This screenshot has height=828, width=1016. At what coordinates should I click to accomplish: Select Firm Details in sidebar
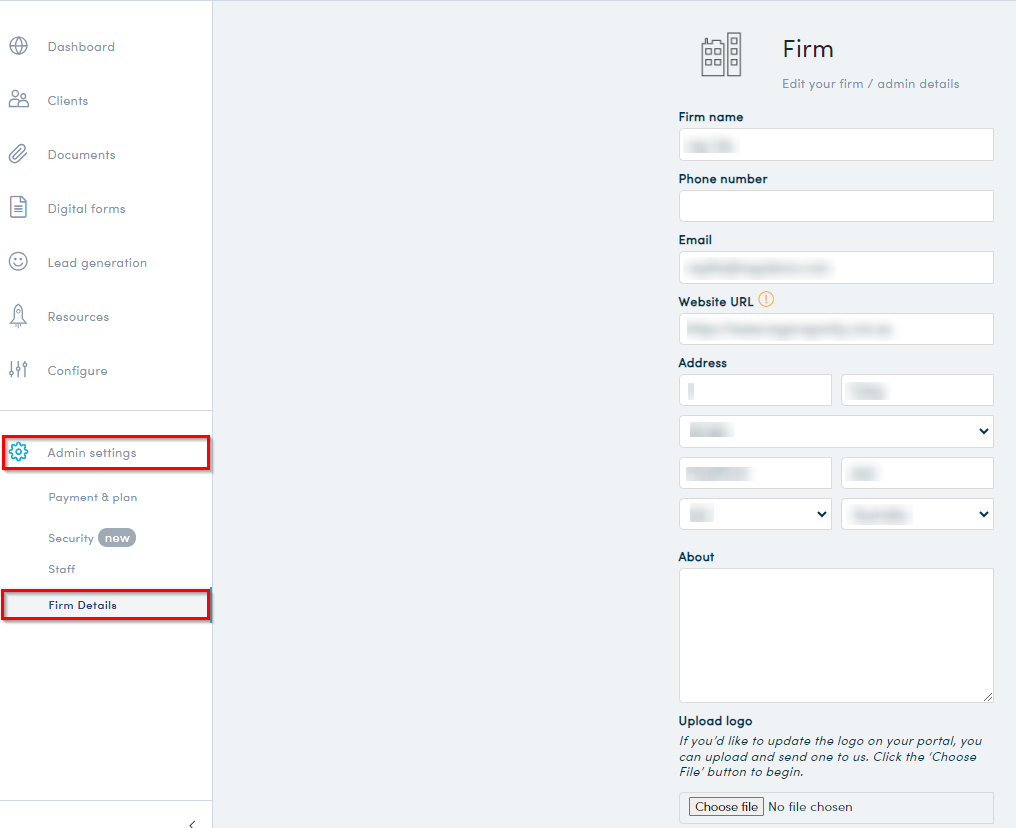coord(82,605)
